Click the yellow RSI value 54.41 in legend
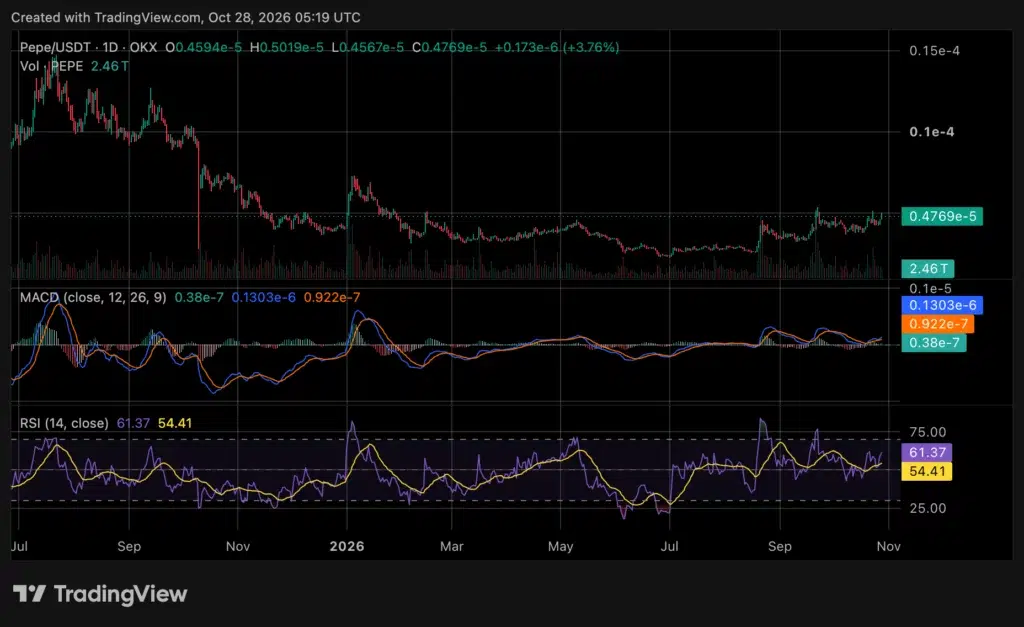This screenshot has height=627, width=1024. [x=175, y=423]
